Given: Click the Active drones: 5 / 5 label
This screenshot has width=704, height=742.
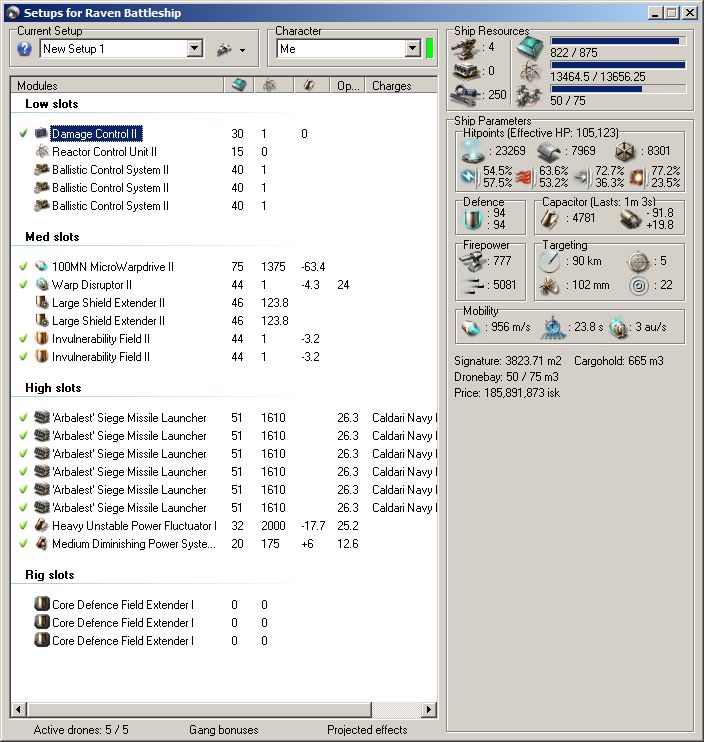Looking at the screenshot, I should point(81,730).
